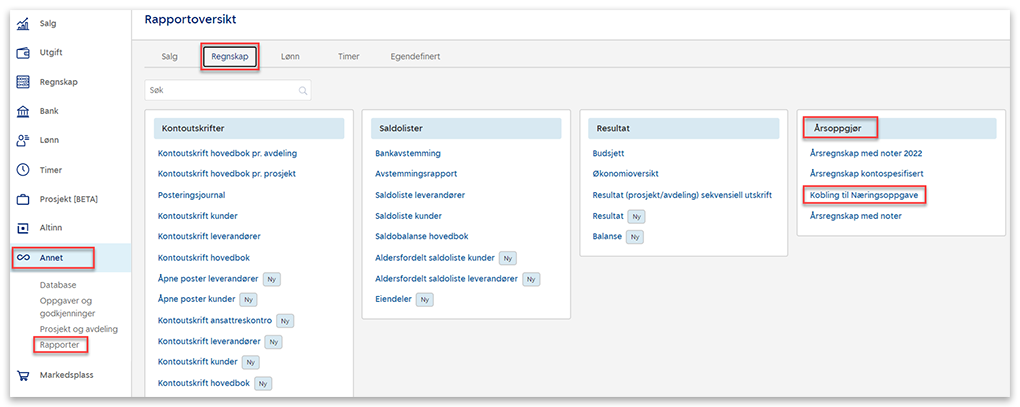
Task: Open the Regnskap calculator icon in sidebar
Action: click(23, 82)
